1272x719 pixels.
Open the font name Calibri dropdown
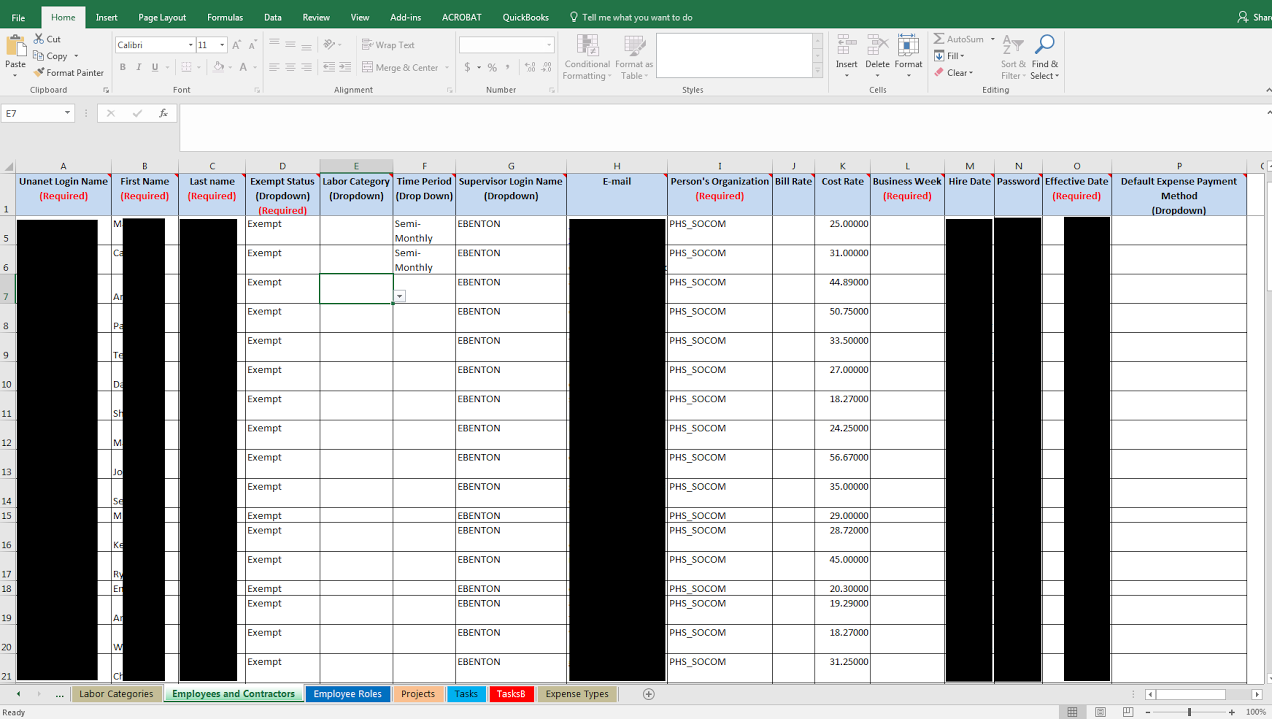(190, 45)
